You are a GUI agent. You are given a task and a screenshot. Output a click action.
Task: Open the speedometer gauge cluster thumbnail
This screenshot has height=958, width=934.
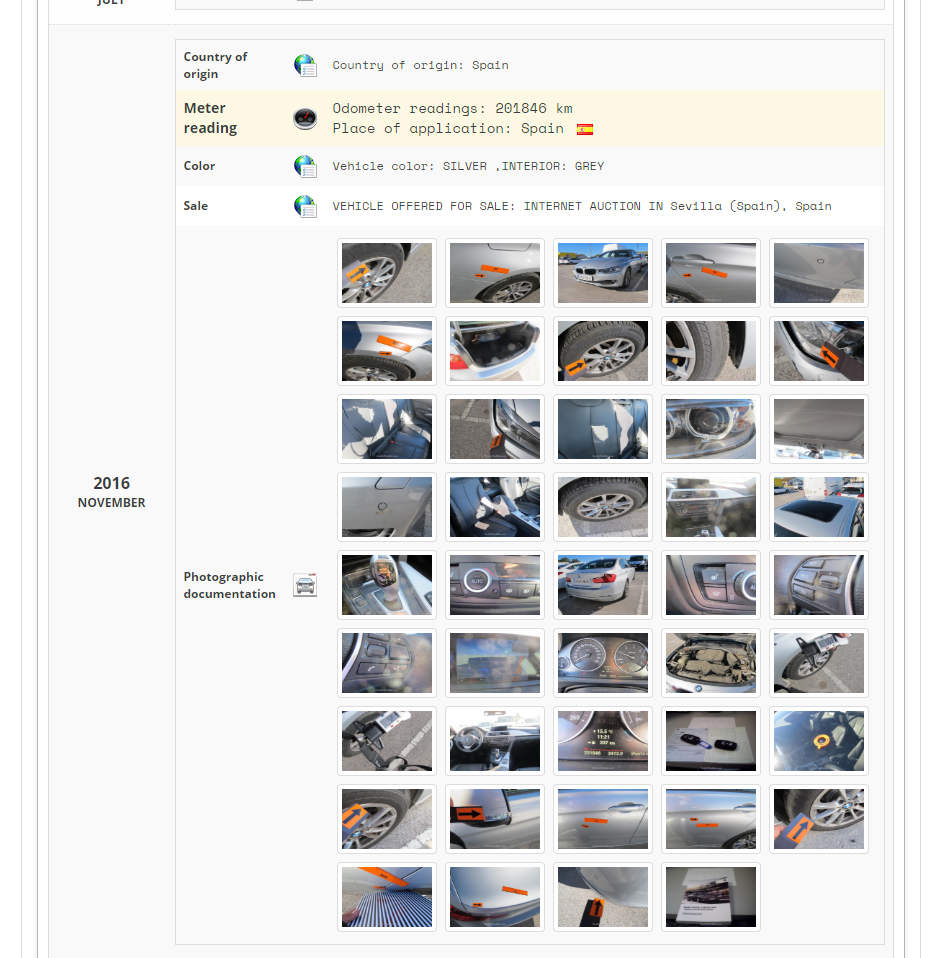(x=602, y=663)
